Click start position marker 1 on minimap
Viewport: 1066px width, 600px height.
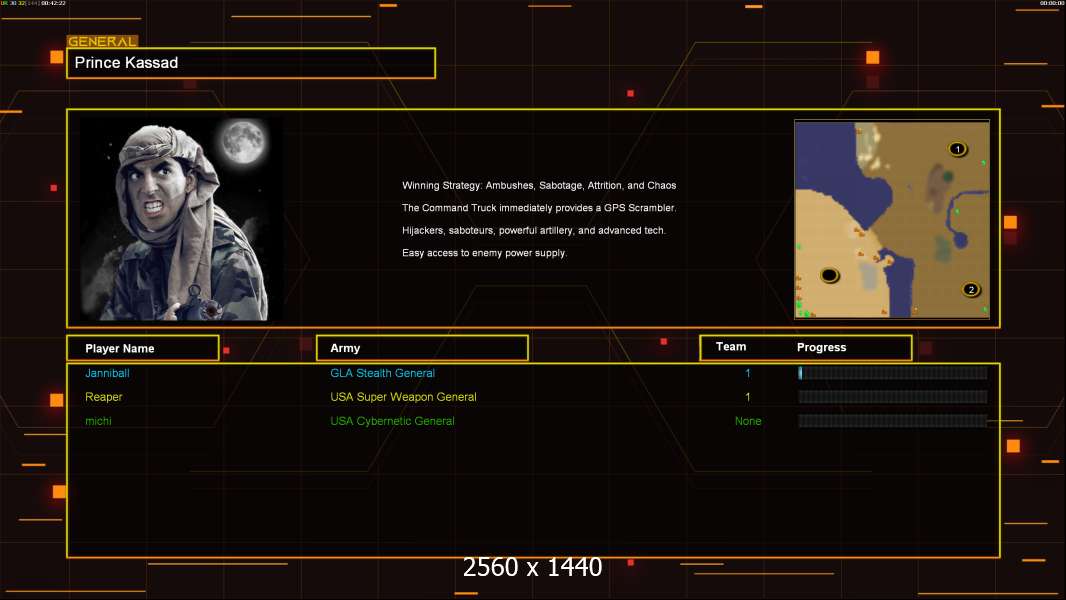[x=957, y=149]
